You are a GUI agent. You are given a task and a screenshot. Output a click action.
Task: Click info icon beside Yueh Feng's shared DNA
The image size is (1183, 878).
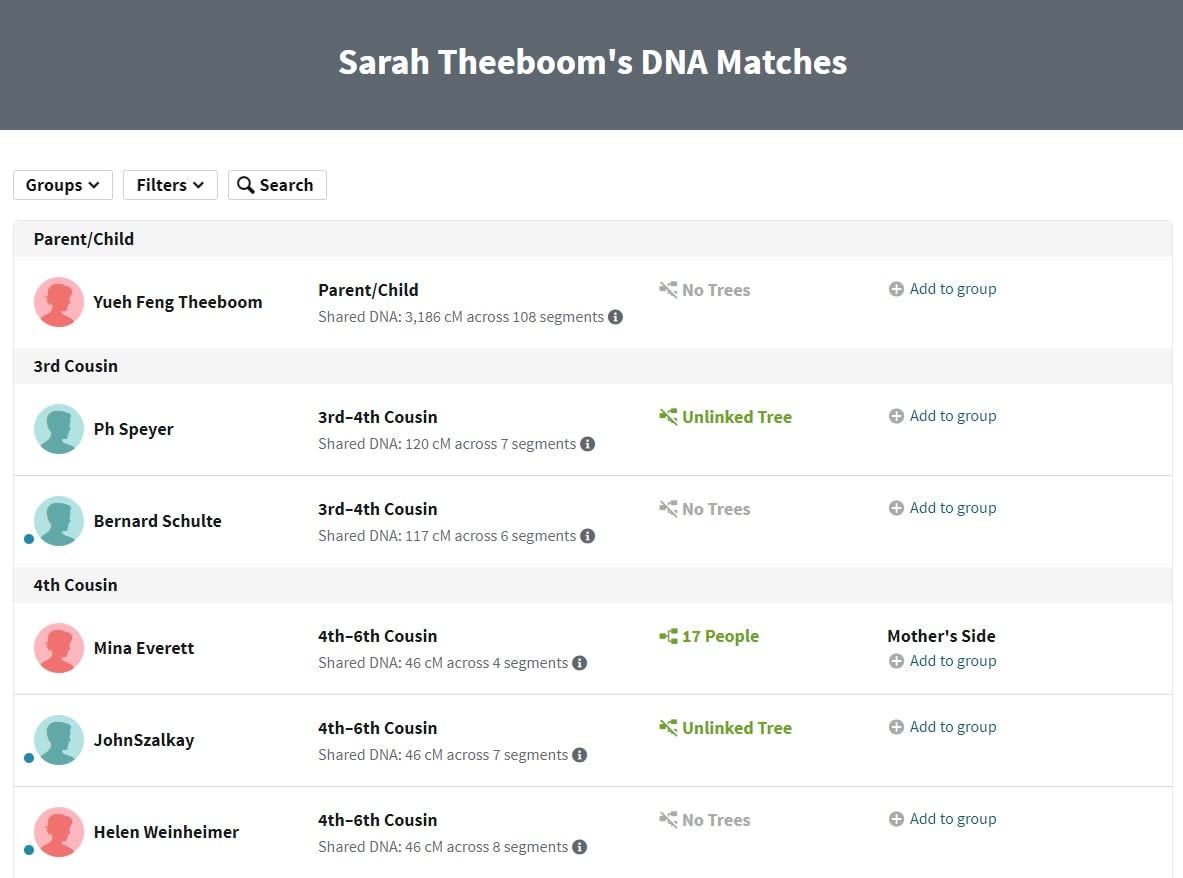coord(616,317)
